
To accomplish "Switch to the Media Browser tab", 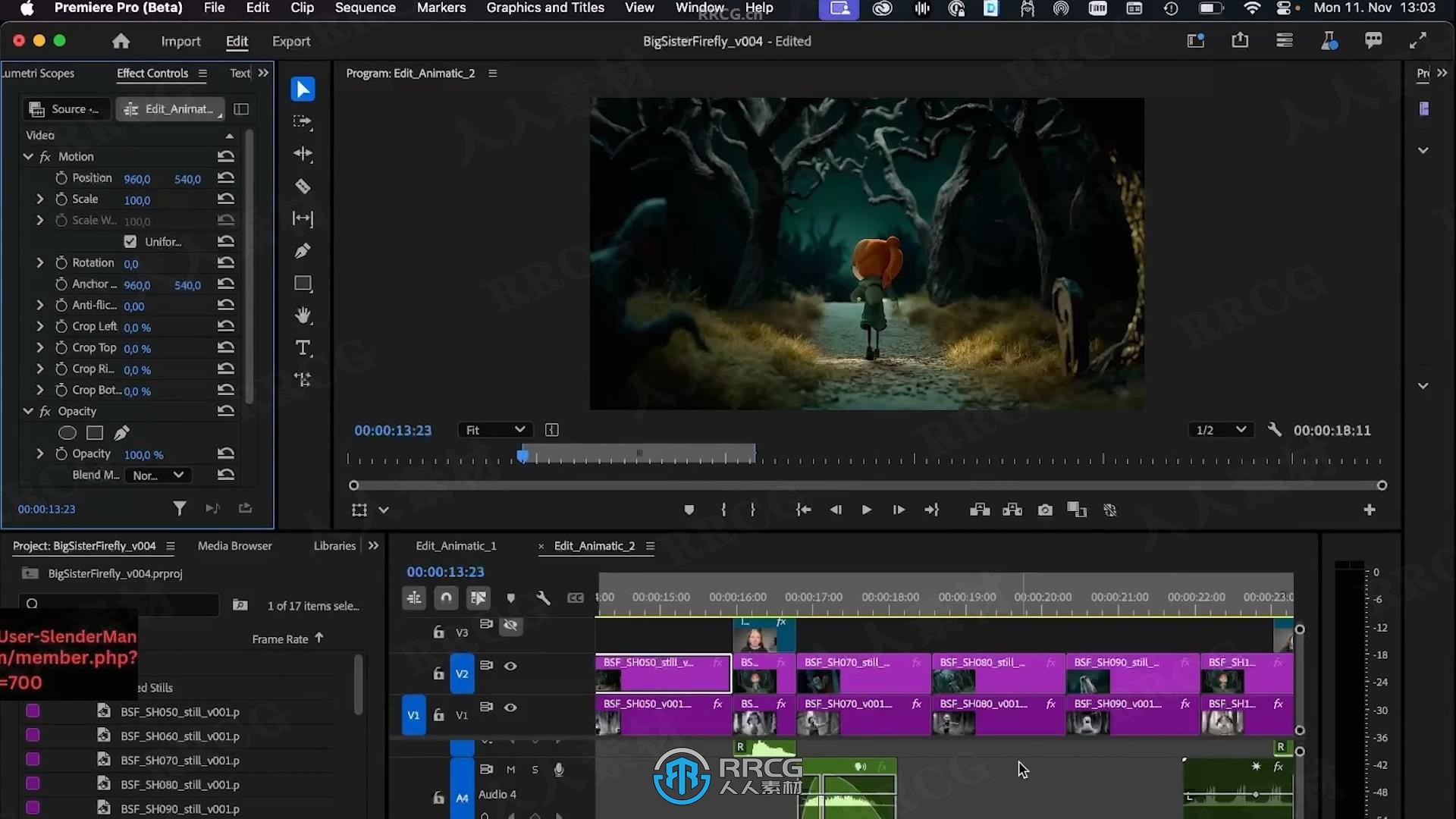I will coord(234,546).
